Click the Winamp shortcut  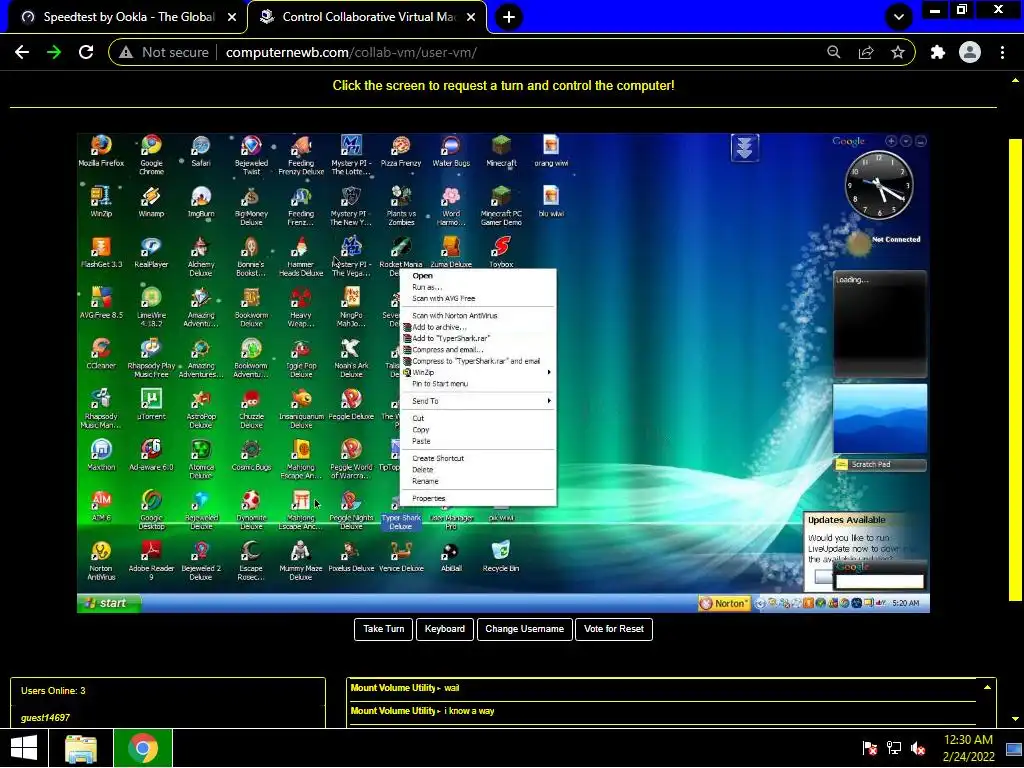pyautogui.click(x=152, y=202)
